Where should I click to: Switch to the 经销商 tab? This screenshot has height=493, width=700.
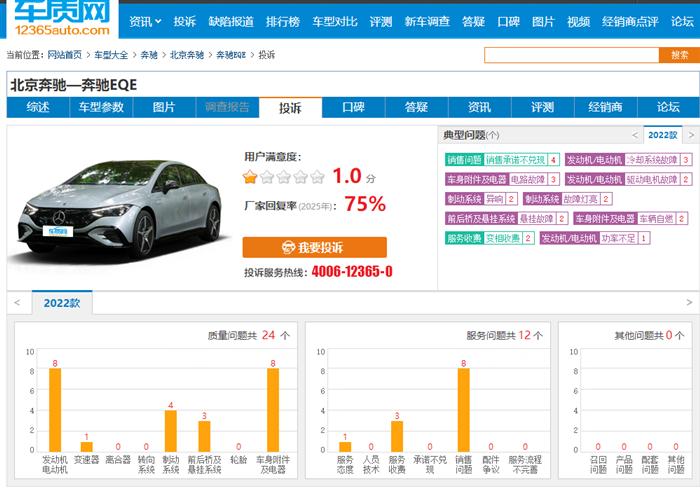[x=605, y=107]
